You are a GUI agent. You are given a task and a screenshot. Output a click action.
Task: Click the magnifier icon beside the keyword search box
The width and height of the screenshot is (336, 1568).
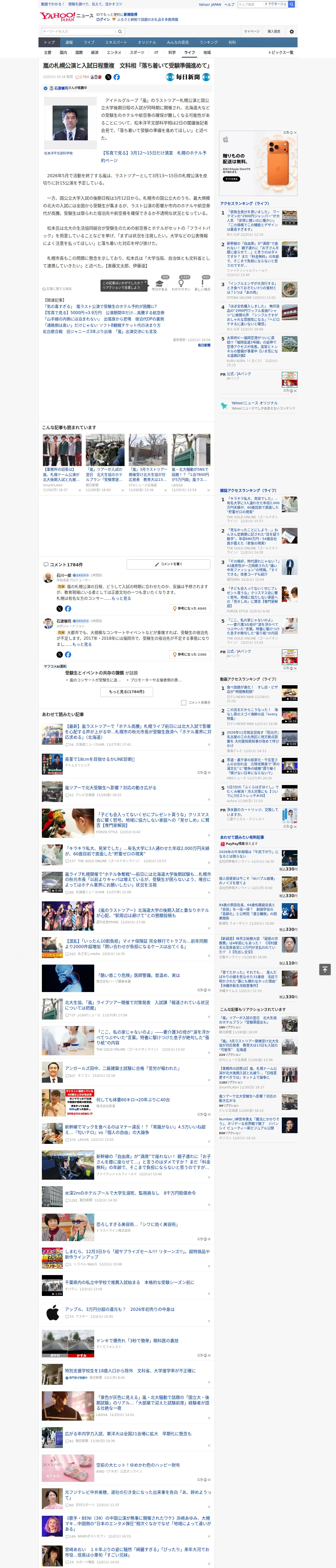120,31
